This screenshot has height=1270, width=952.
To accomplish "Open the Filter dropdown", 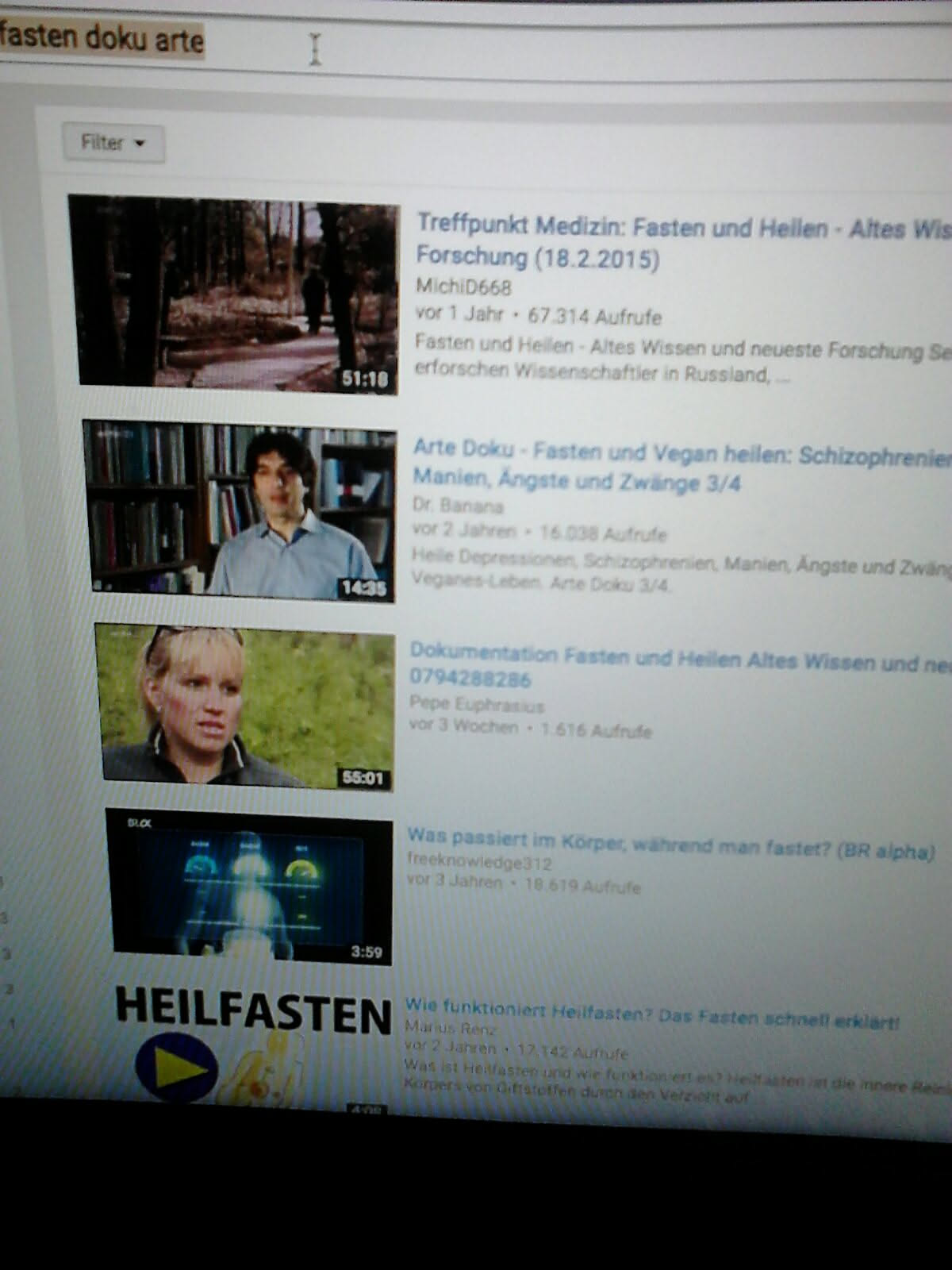I will coord(113,143).
